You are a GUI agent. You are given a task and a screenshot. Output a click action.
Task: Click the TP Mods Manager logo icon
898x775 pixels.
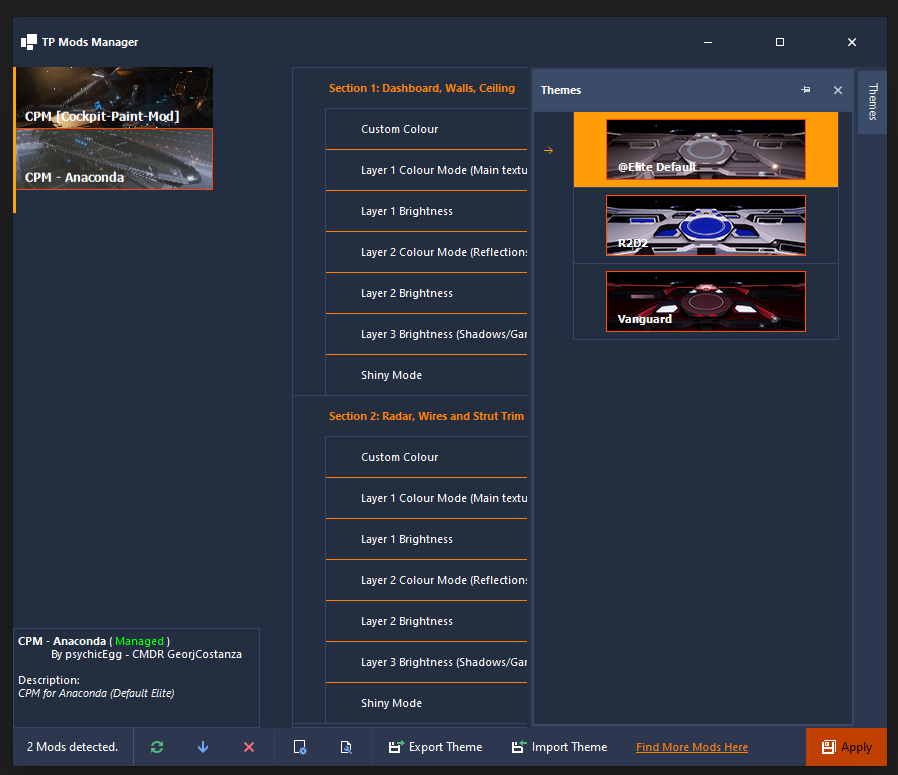pos(29,42)
